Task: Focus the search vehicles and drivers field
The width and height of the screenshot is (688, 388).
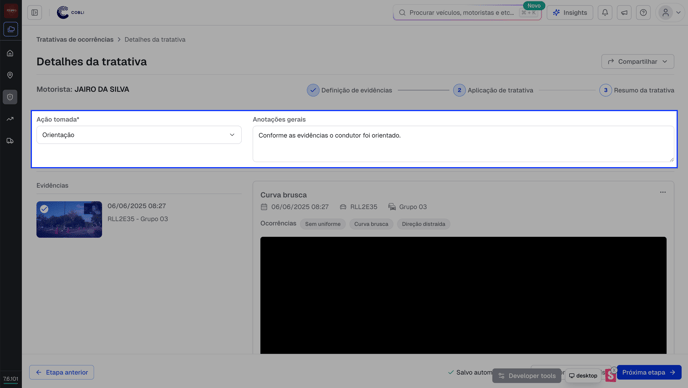Action: [x=467, y=13]
